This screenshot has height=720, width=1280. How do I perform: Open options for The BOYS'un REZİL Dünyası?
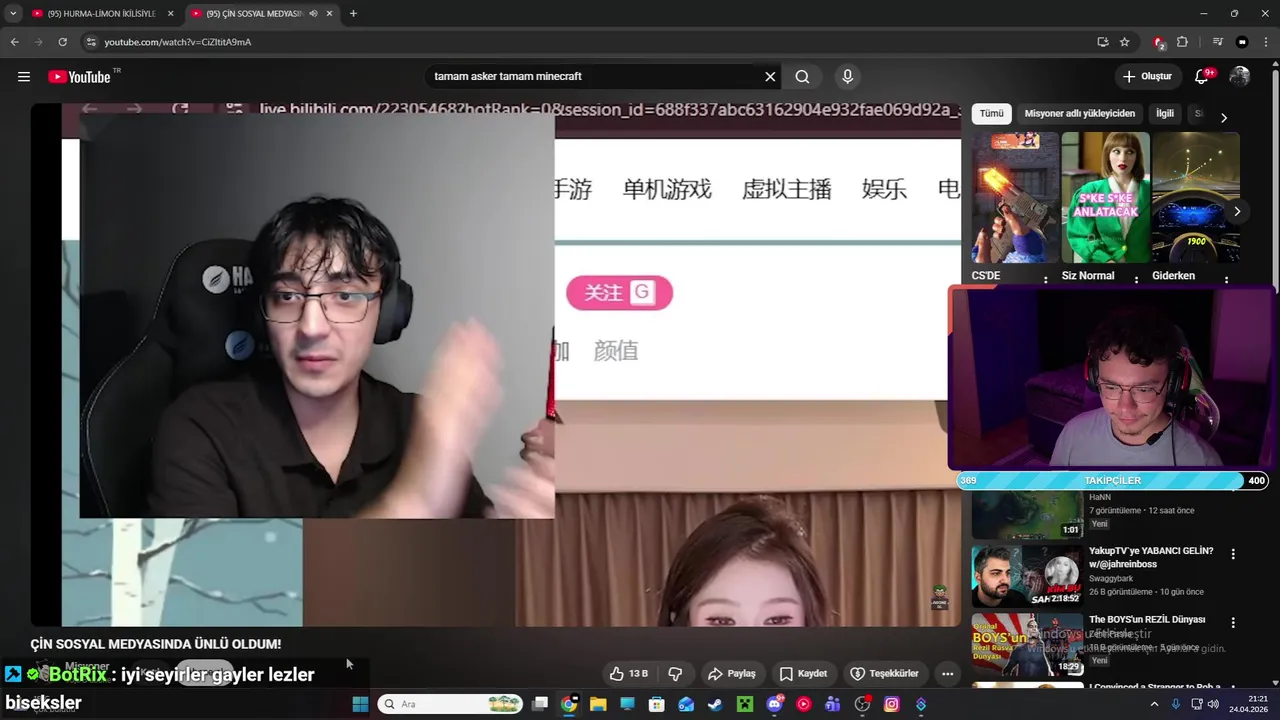1233,622
